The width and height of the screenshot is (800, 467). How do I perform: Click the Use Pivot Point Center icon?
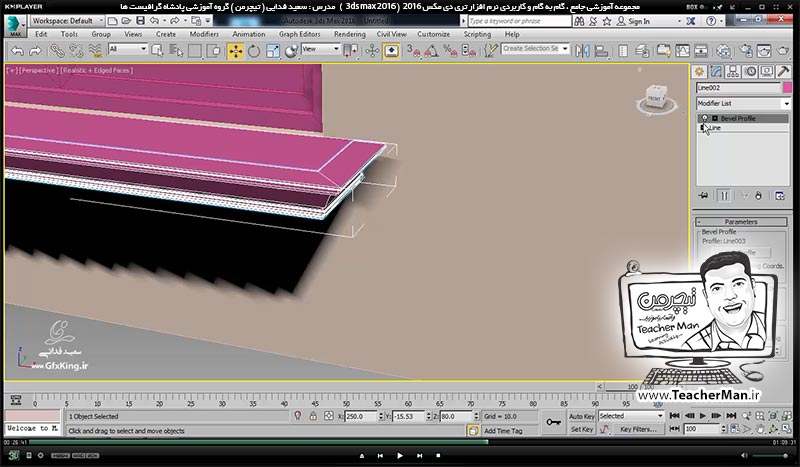point(351,51)
